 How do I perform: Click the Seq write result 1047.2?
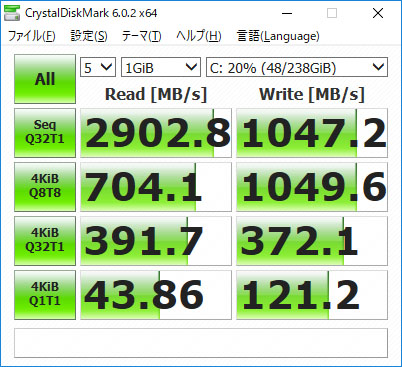pyautogui.click(x=312, y=133)
